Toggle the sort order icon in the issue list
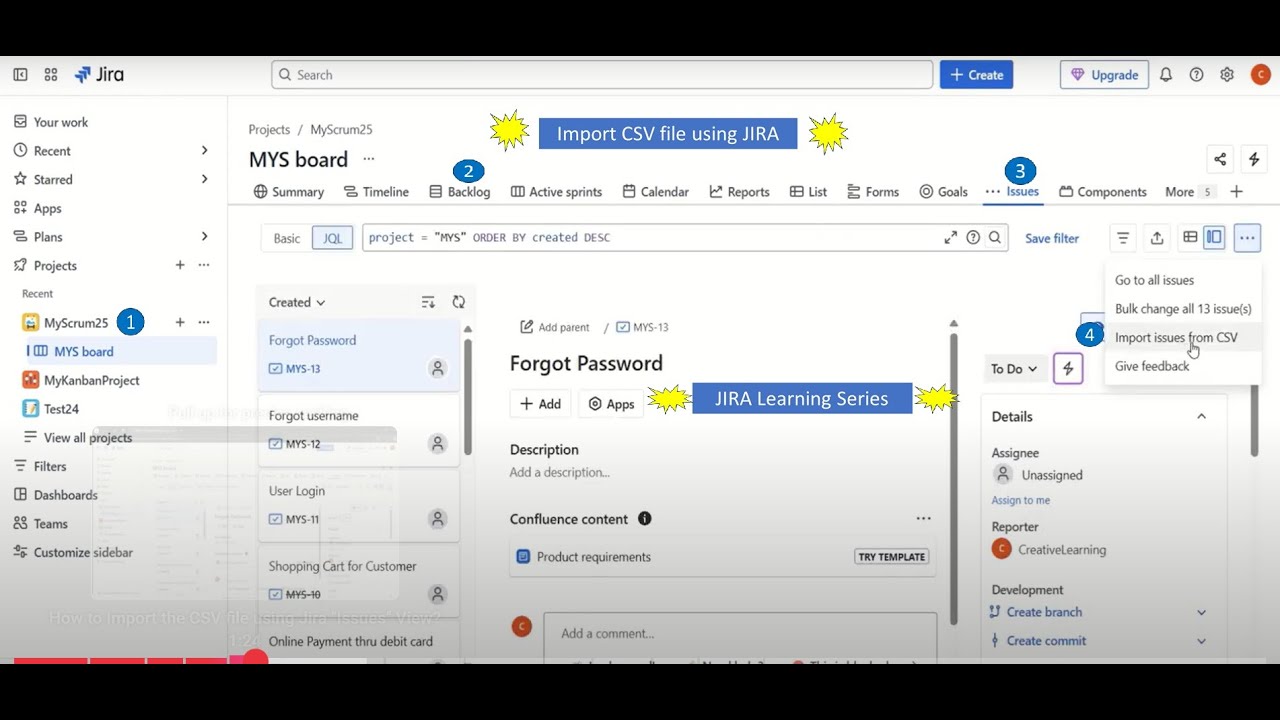The height and width of the screenshot is (720, 1280). point(428,302)
